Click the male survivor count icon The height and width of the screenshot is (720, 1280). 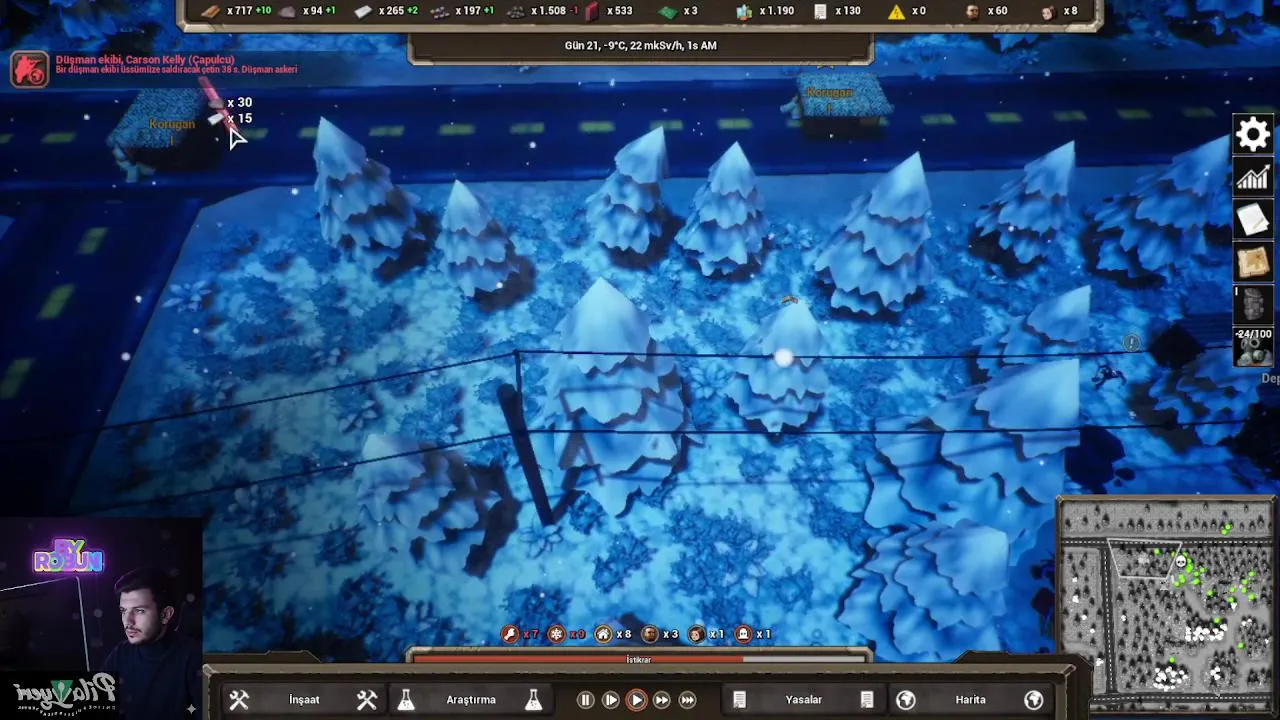coord(972,11)
